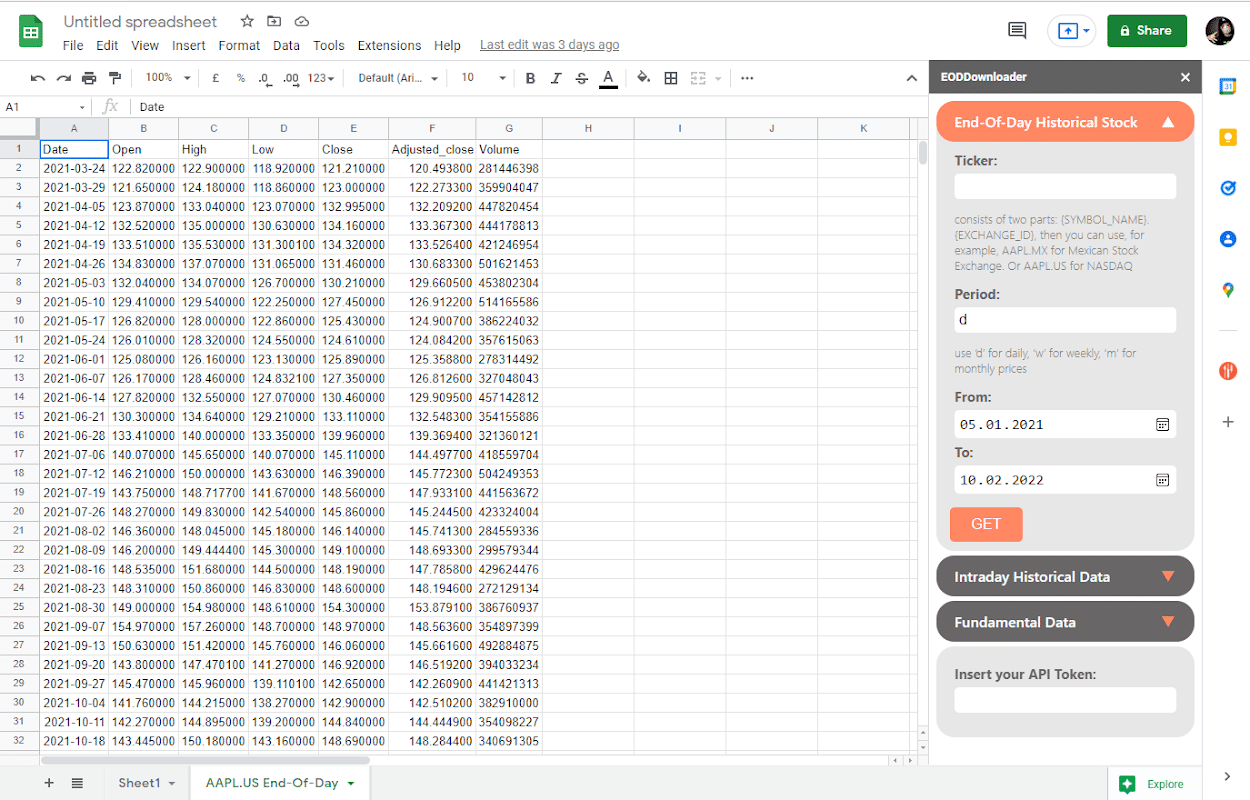Viewport: 1250px width, 800px height.
Task: Toggle bold formatting
Action: [530, 78]
